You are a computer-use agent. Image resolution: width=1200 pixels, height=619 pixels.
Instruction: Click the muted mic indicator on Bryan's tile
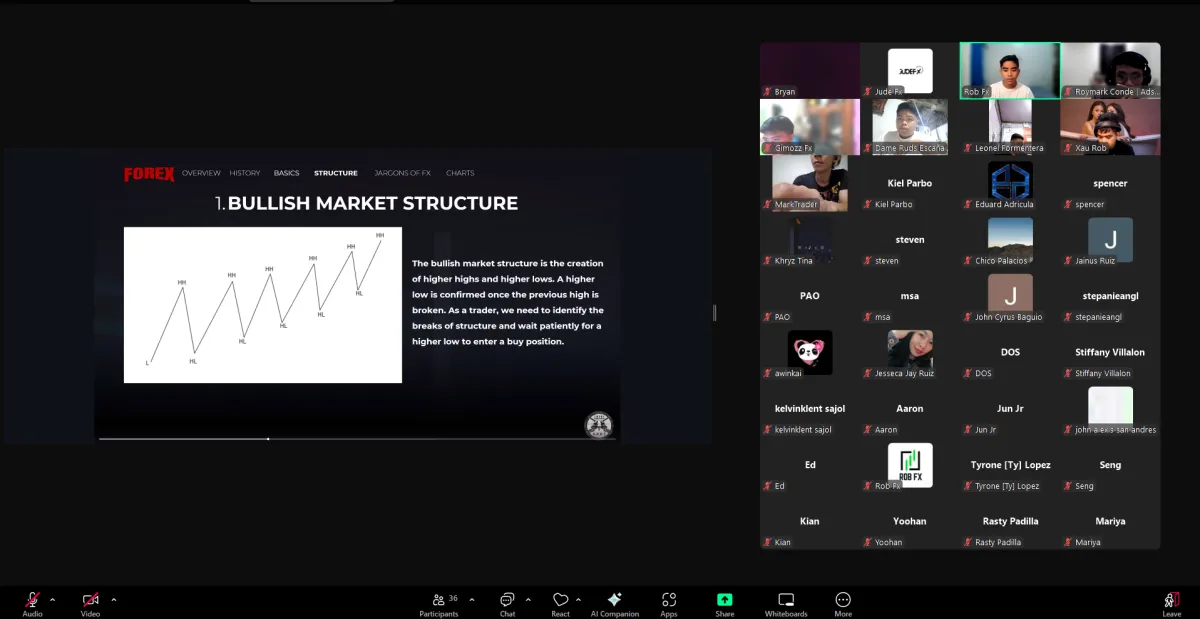coord(768,91)
